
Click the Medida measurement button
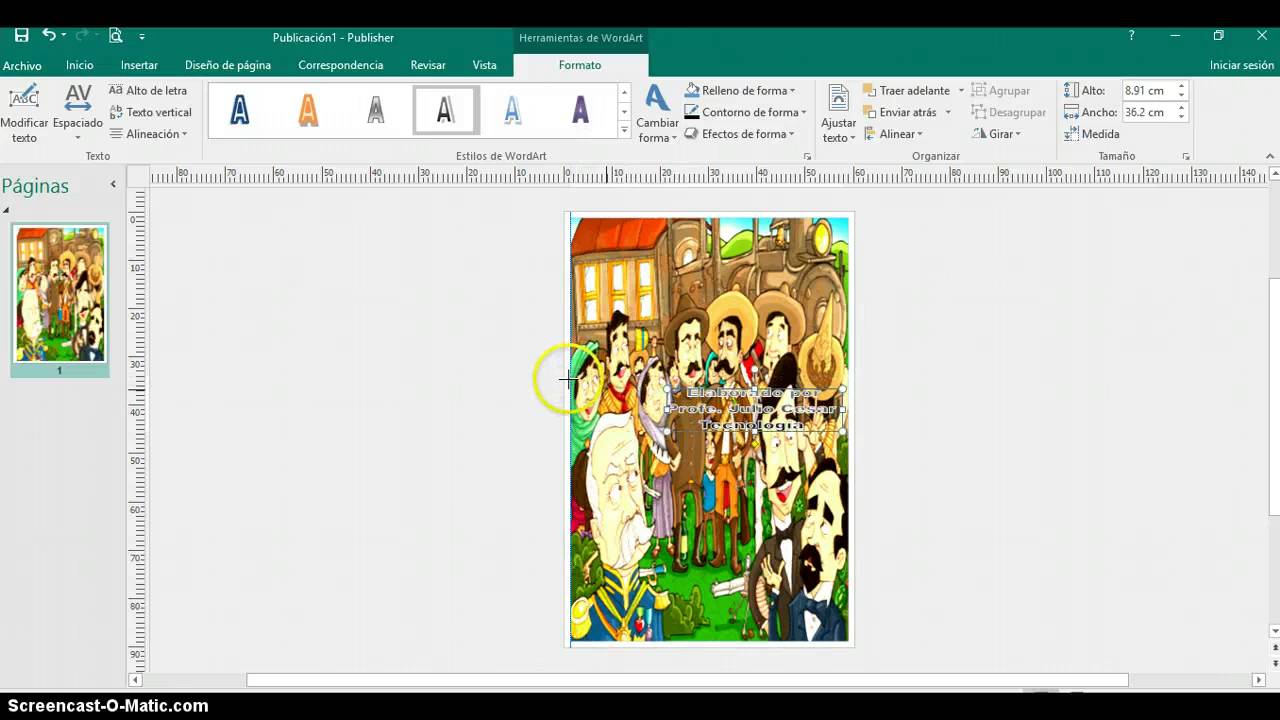(1091, 134)
